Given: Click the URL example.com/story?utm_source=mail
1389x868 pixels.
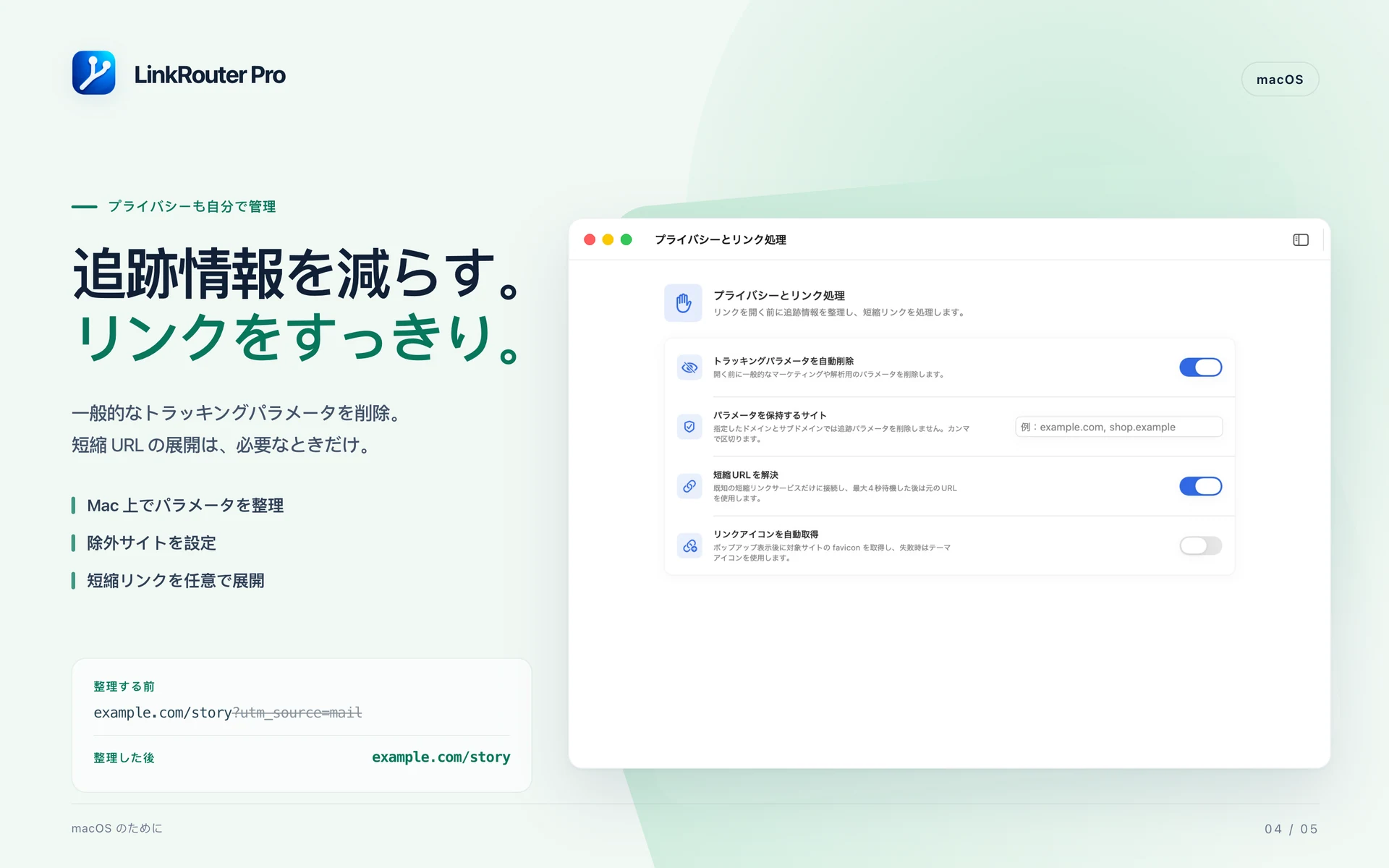Looking at the screenshot, I should tap(228, 713).
